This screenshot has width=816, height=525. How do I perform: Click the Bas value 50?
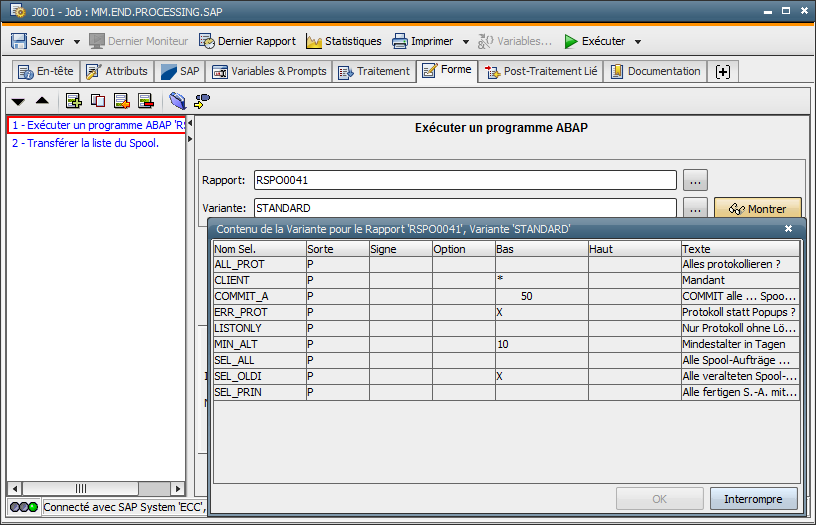[527, 297]
